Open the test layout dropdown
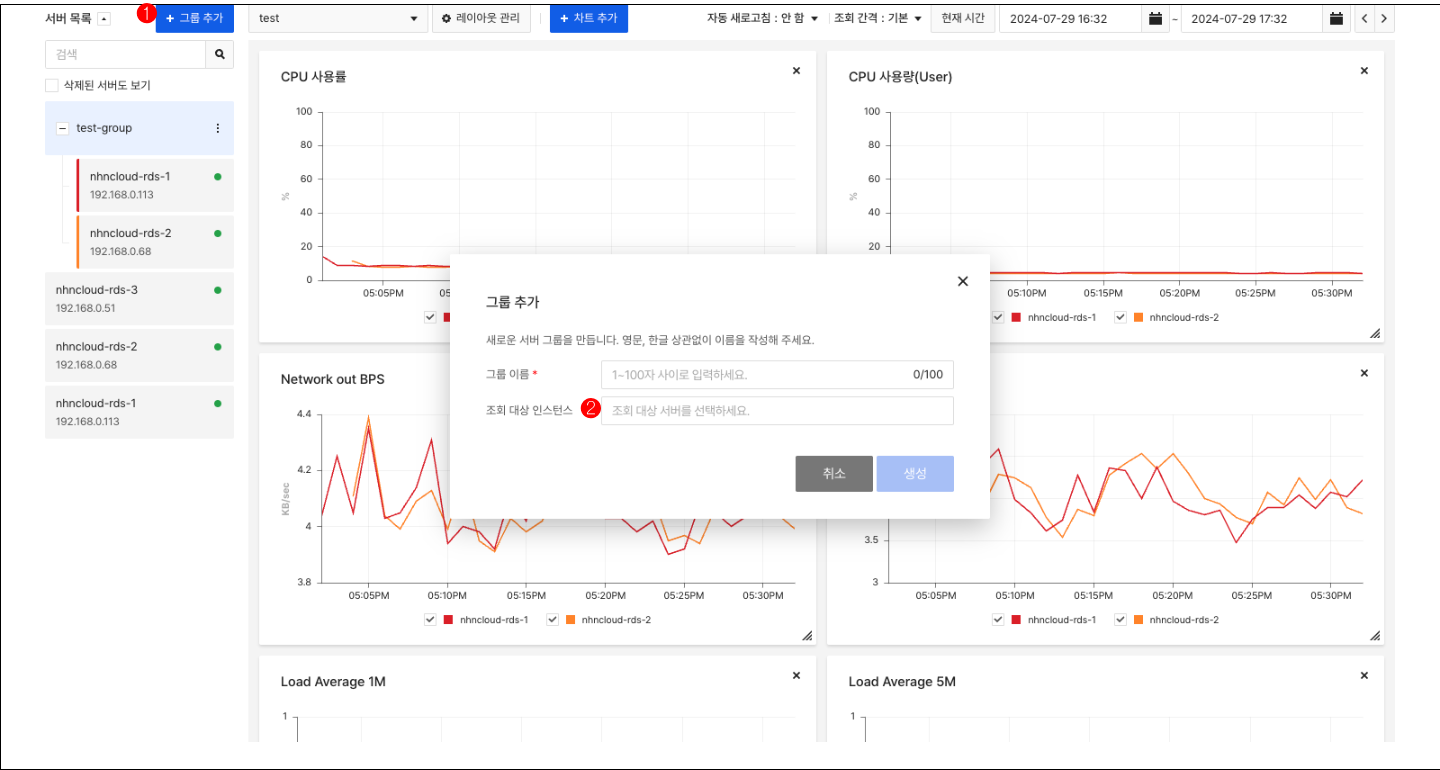The height and width of the screenshot is (770, 1440). pyautogui.click(x=338, y=19)
